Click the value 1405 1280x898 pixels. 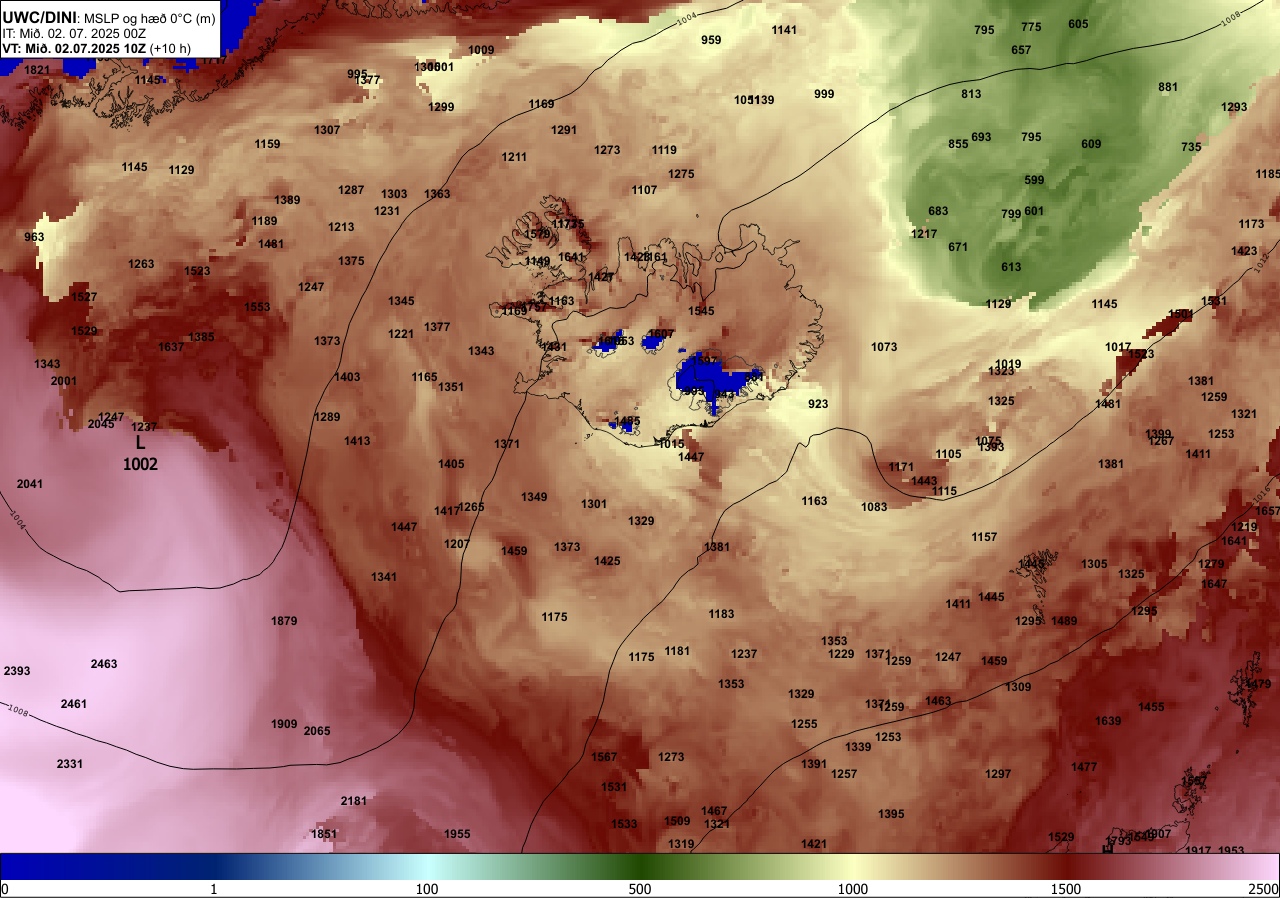451,464
